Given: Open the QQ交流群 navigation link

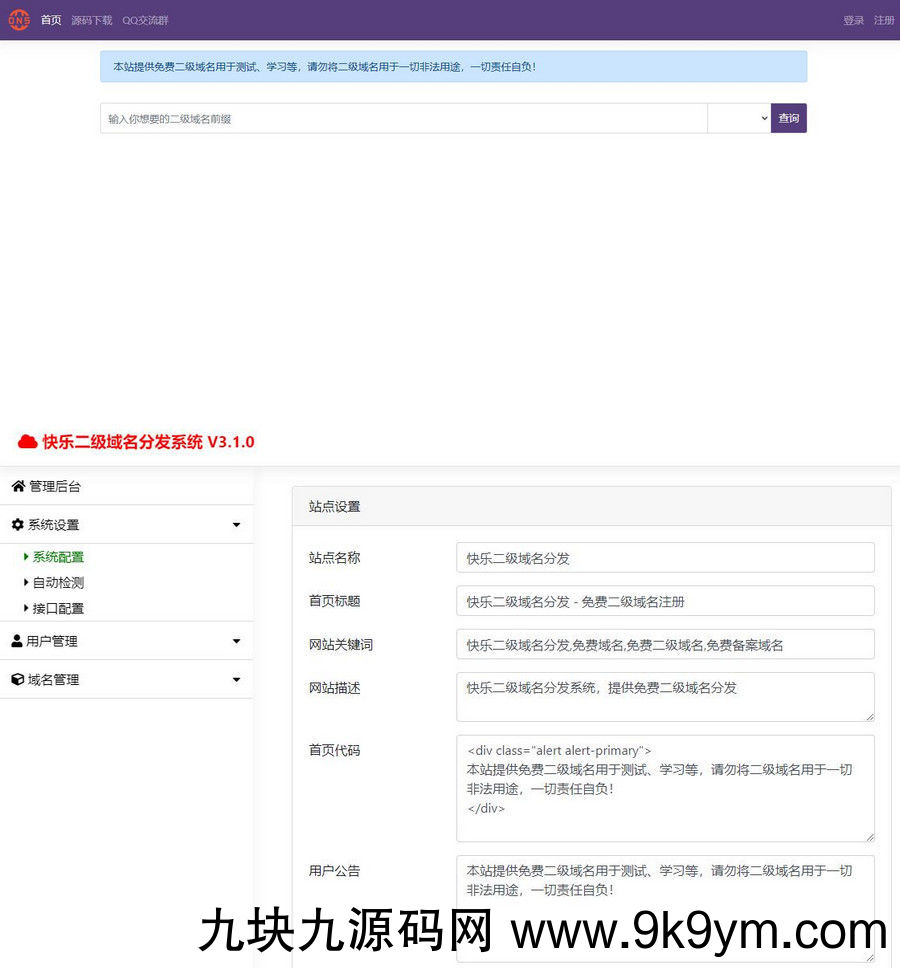Looking at the screenshot, I should pyautogui.click(x=145, y=20).
